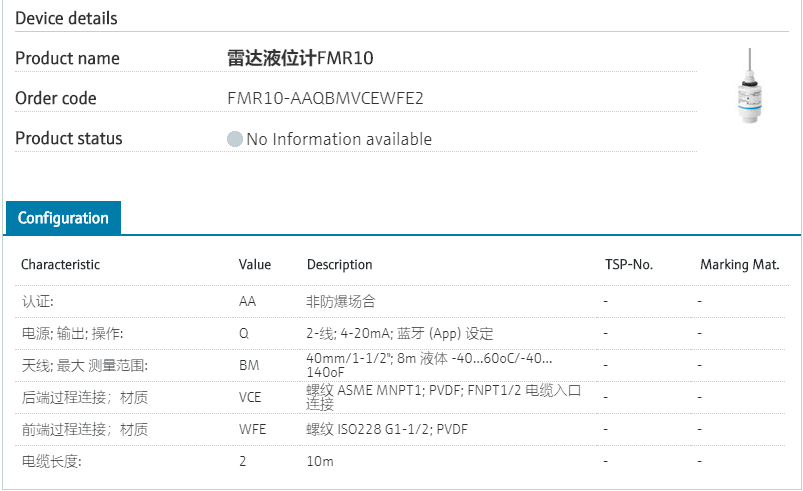This screenshot has height=491, width=803.
Task: Click the Value column header
Action: (255, 265)
